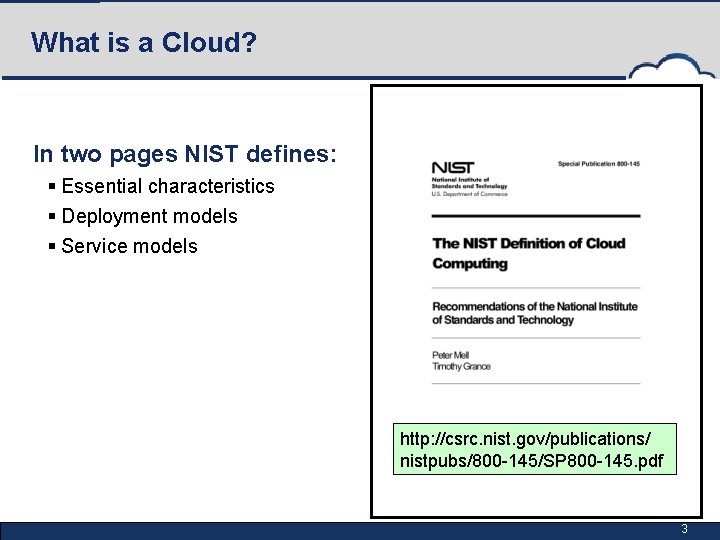Click 'Special Publication 800-145' text
This screenshot has height=540, width=720.
click(x=599, y=163)
